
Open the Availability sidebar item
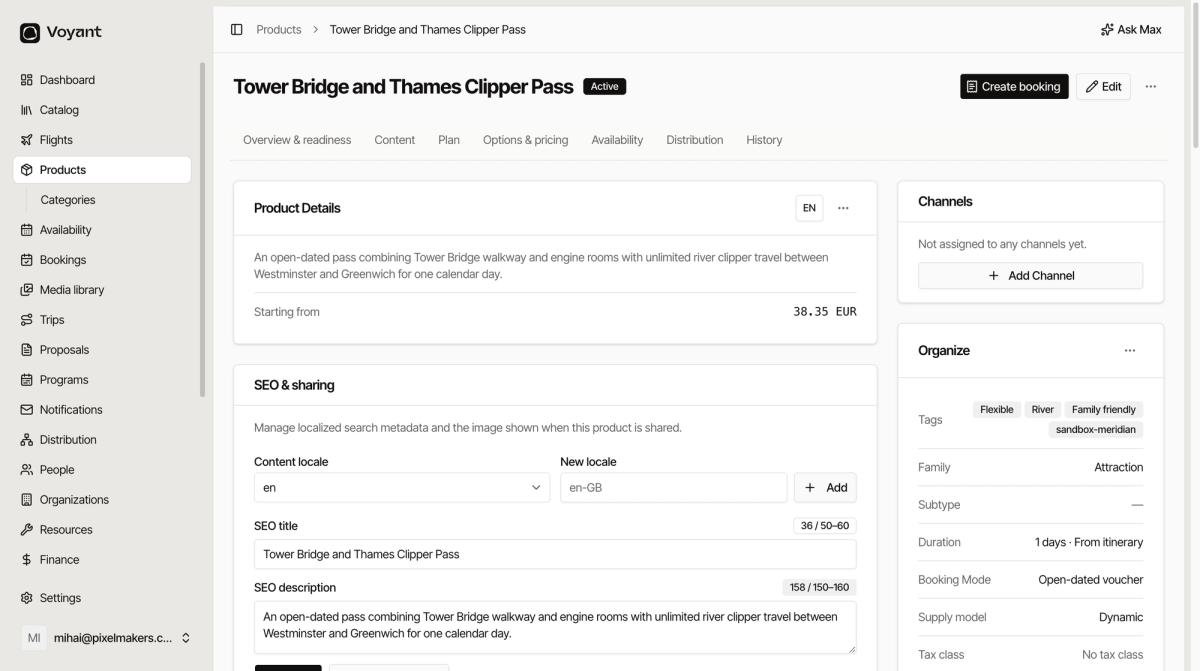pos(102,230)
